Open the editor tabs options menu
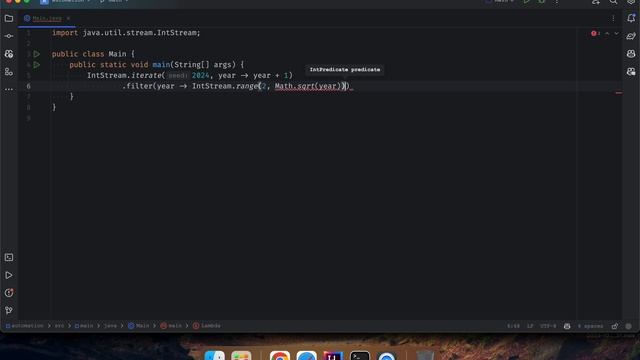This screenshot has width=640, height=360. coord(613,18)
